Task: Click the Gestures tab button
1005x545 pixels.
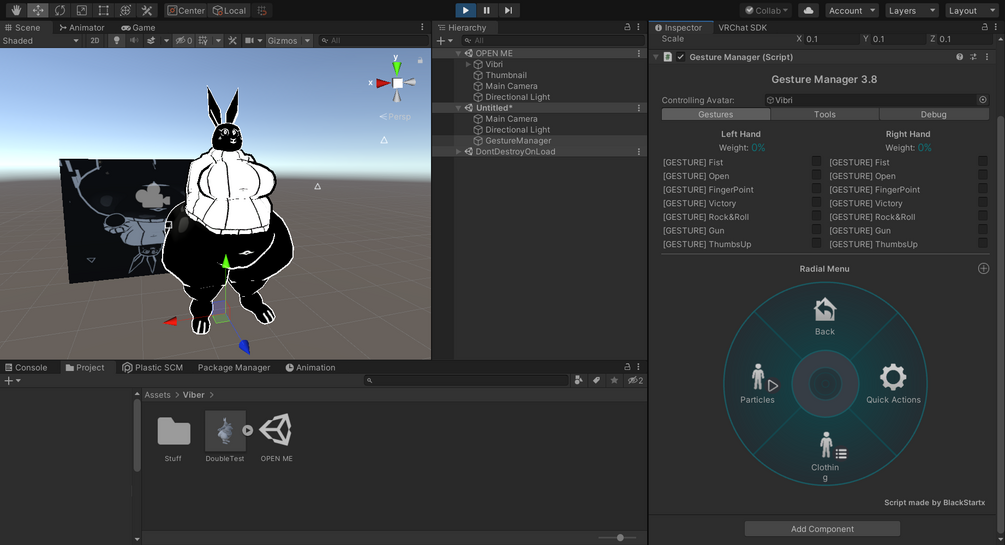Action: (715, 114)
